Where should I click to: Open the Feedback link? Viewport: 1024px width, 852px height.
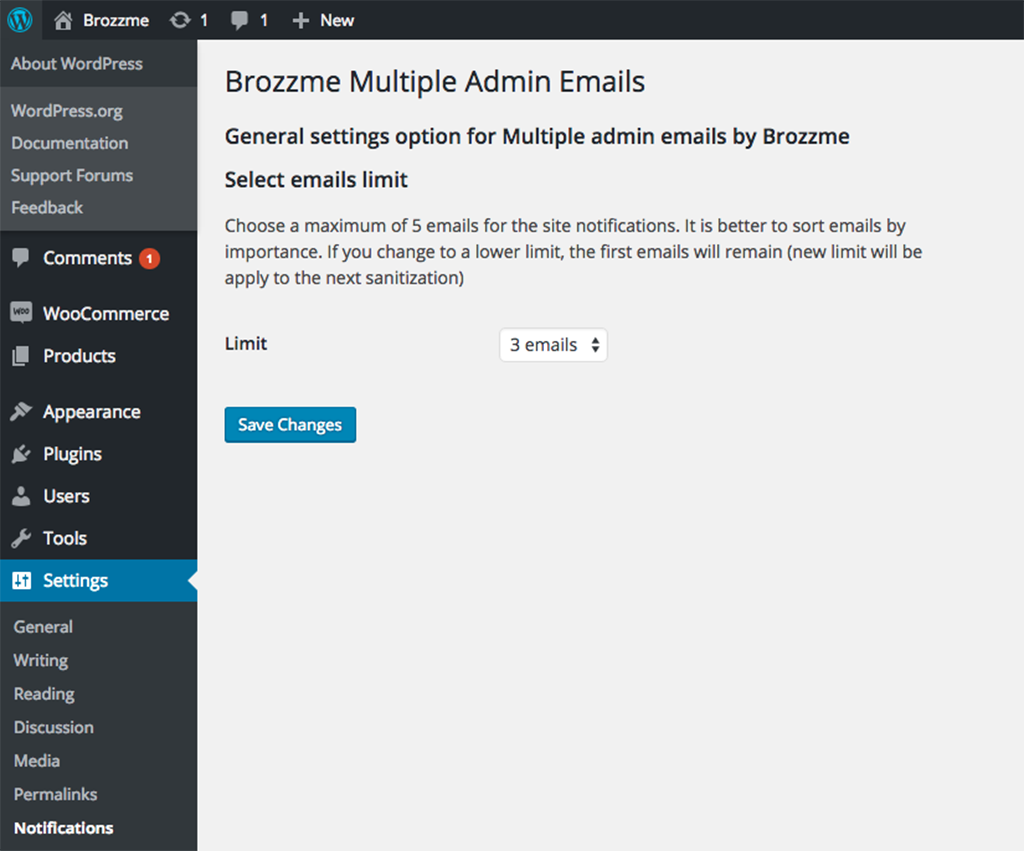pos(47,208)
